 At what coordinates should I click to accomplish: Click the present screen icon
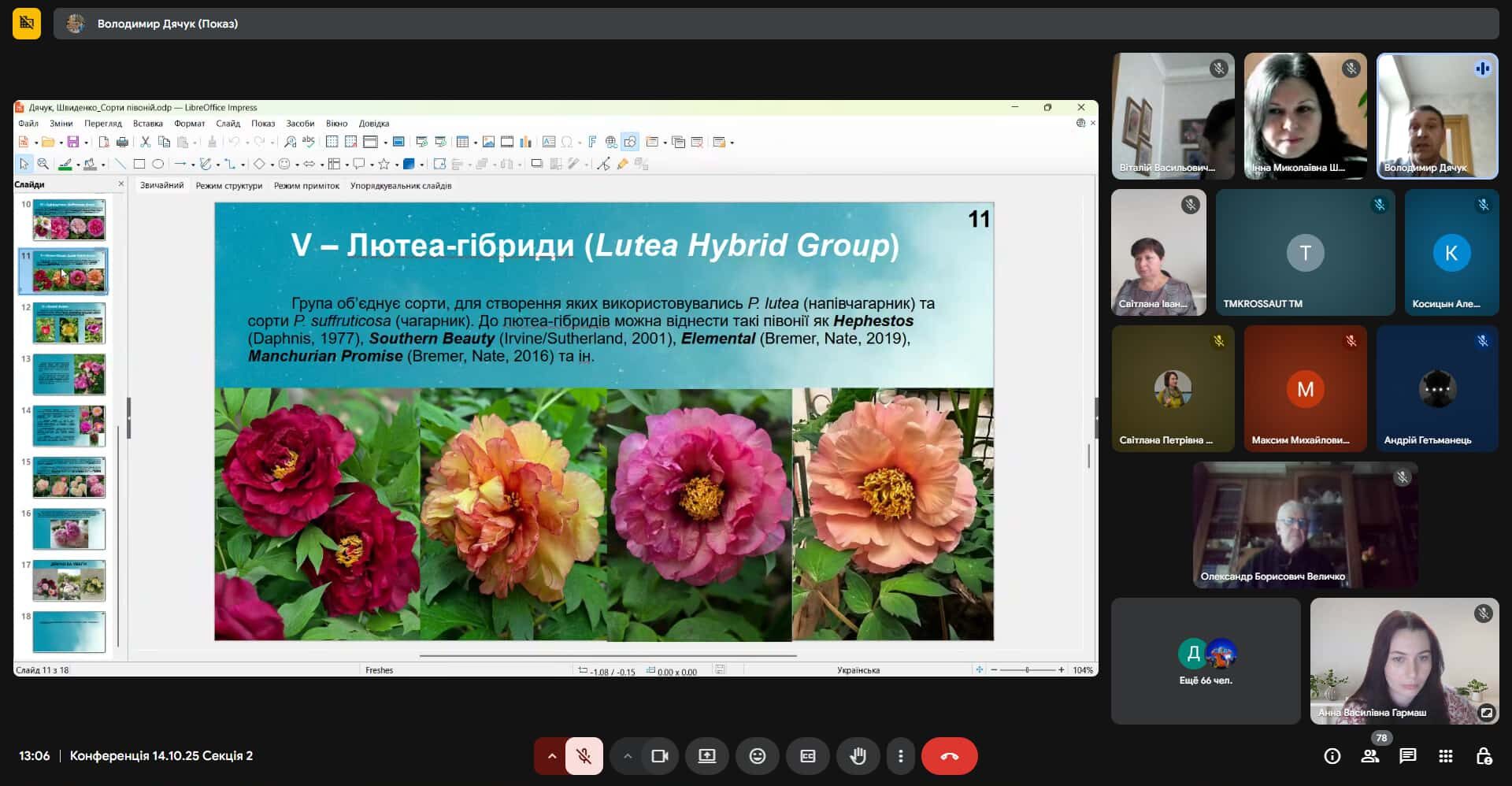pos(706,756)
